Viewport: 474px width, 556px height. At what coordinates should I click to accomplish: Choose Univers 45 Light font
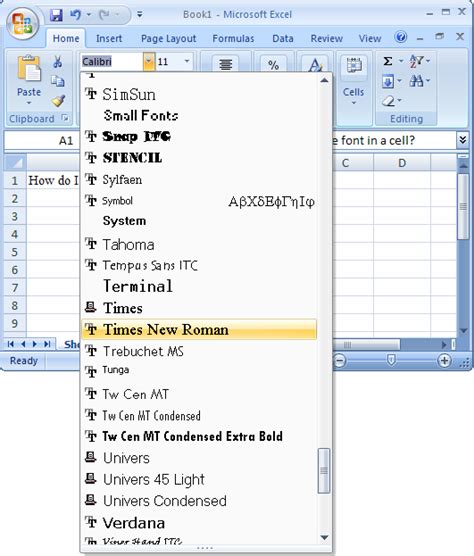click(x=199, y=479)
